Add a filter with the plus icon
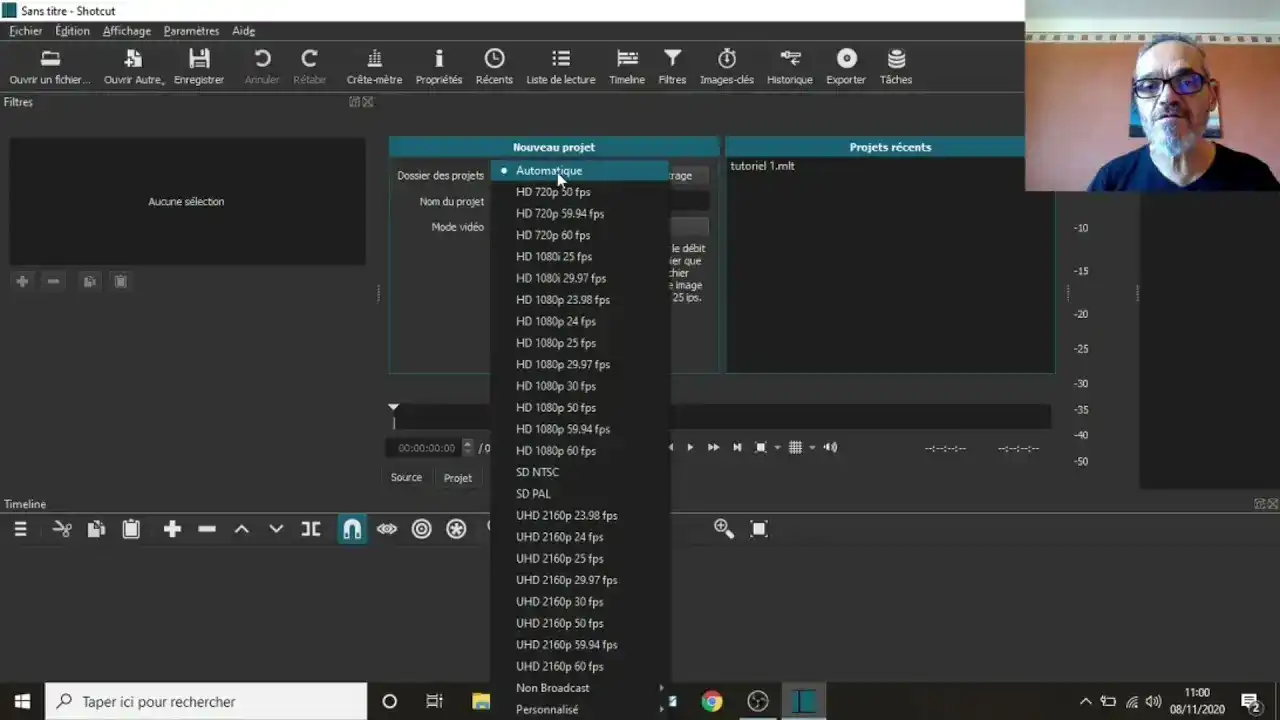The image size is (1280, 720). tap(22, 281)
